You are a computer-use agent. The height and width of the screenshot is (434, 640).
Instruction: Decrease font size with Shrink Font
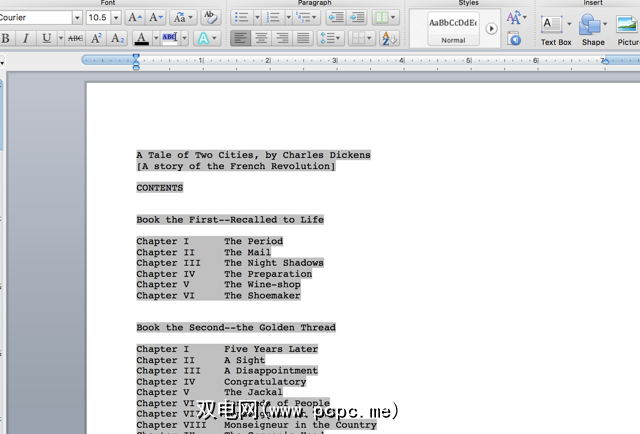tap(156, 18)
